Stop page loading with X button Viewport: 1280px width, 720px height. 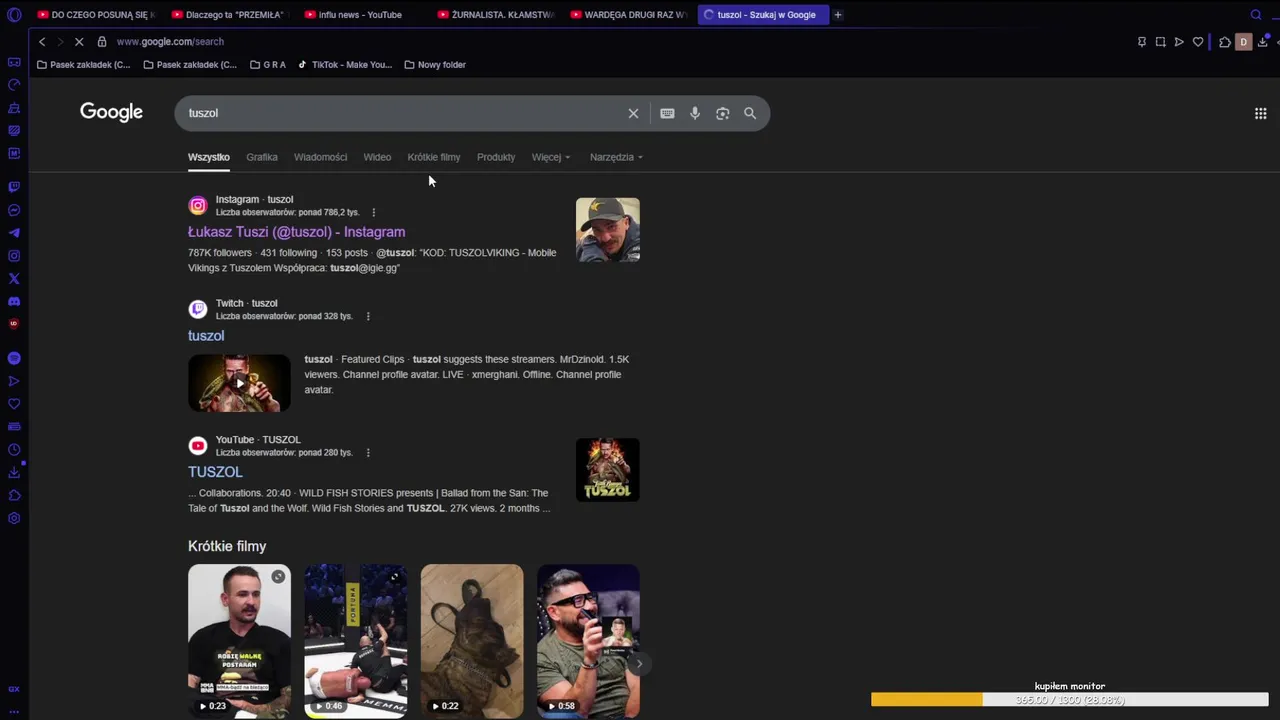[x=78, y=42]
